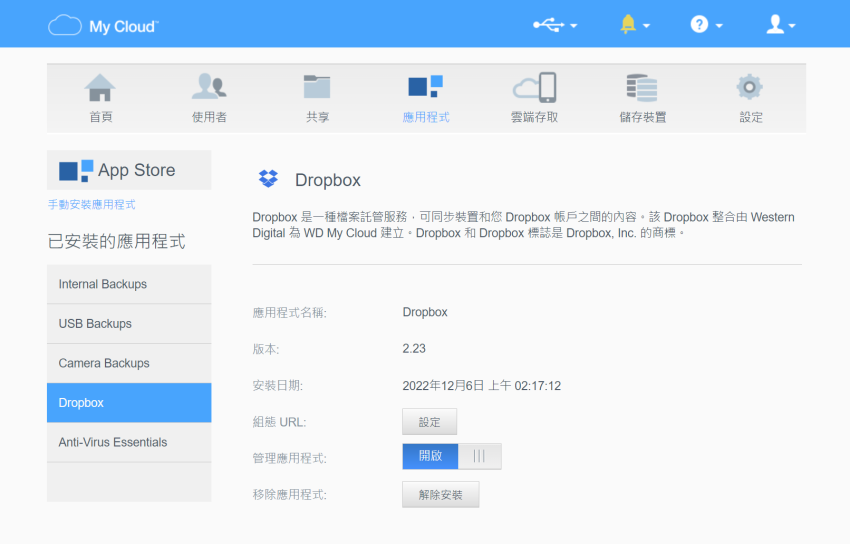Expand the help dropdown arrow
Screen dimensions: 850x544
(719, 25)
